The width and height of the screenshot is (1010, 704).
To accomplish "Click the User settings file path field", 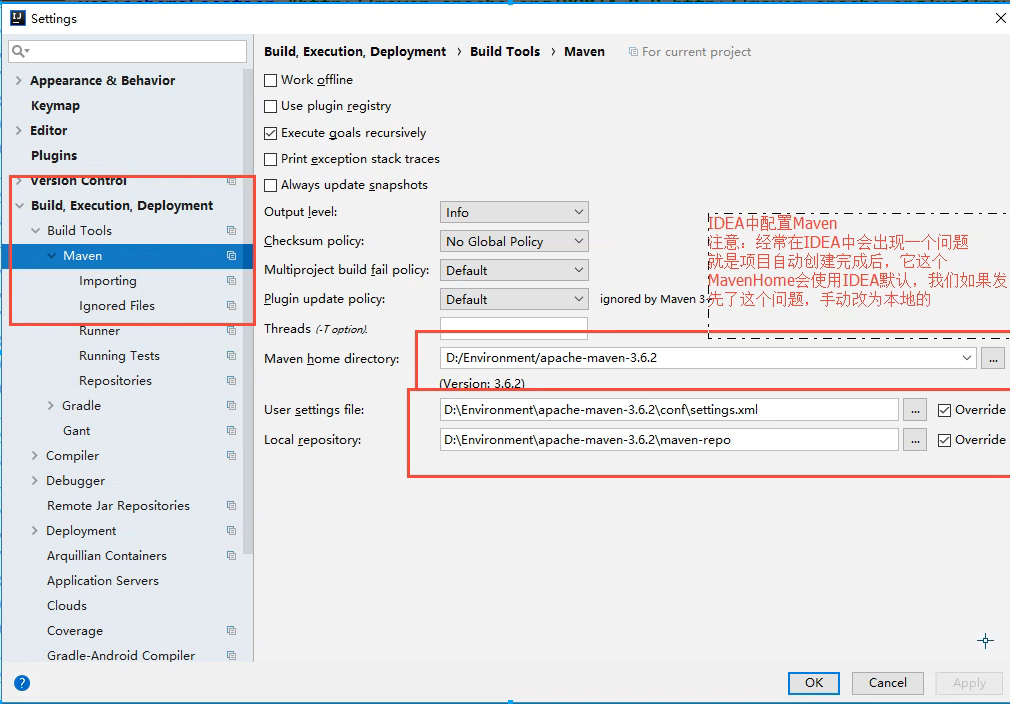I will coord(669,410).
